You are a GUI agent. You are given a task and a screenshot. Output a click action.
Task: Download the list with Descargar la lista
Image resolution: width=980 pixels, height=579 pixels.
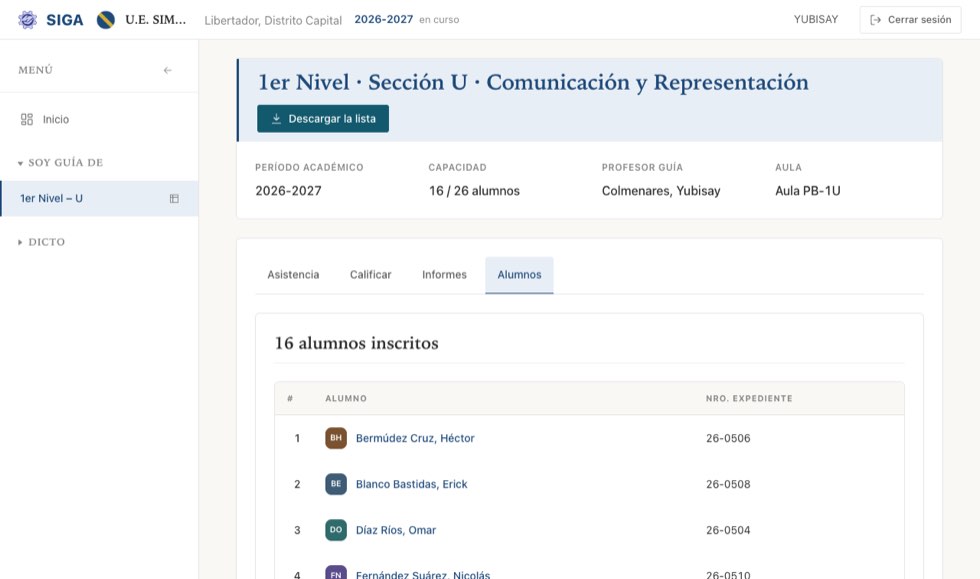click(323, 119)
